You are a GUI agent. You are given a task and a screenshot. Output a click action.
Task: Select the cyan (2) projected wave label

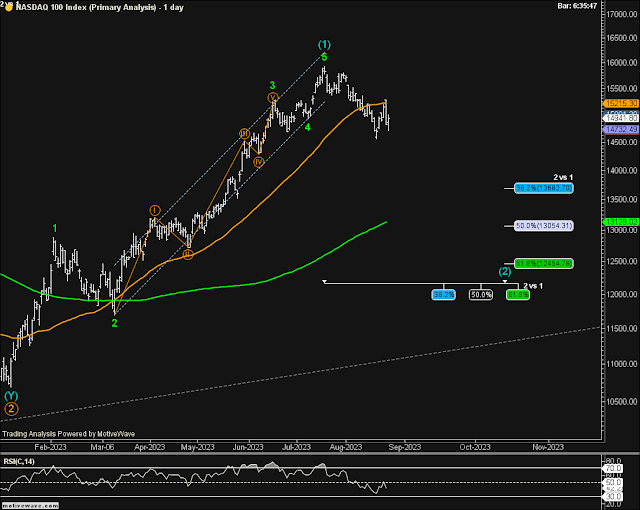[505, 271]
